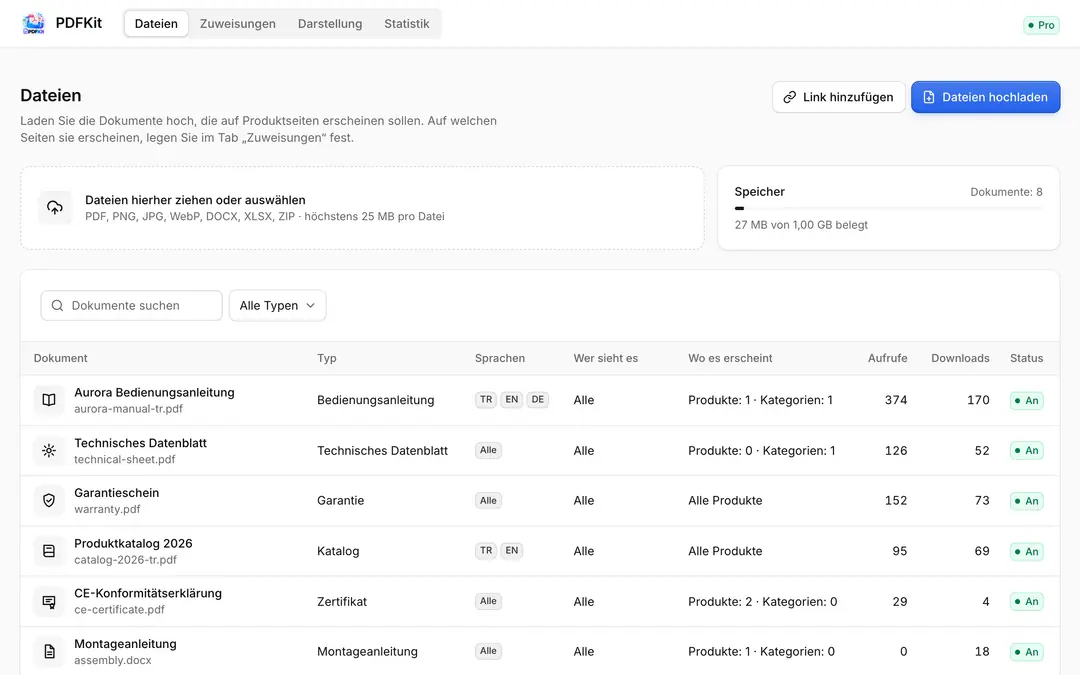Image resolution: width=1080 pixels, height=675 pixels.
Task: Click the file icon for Montageanleitung
Action: click(49, 652)
